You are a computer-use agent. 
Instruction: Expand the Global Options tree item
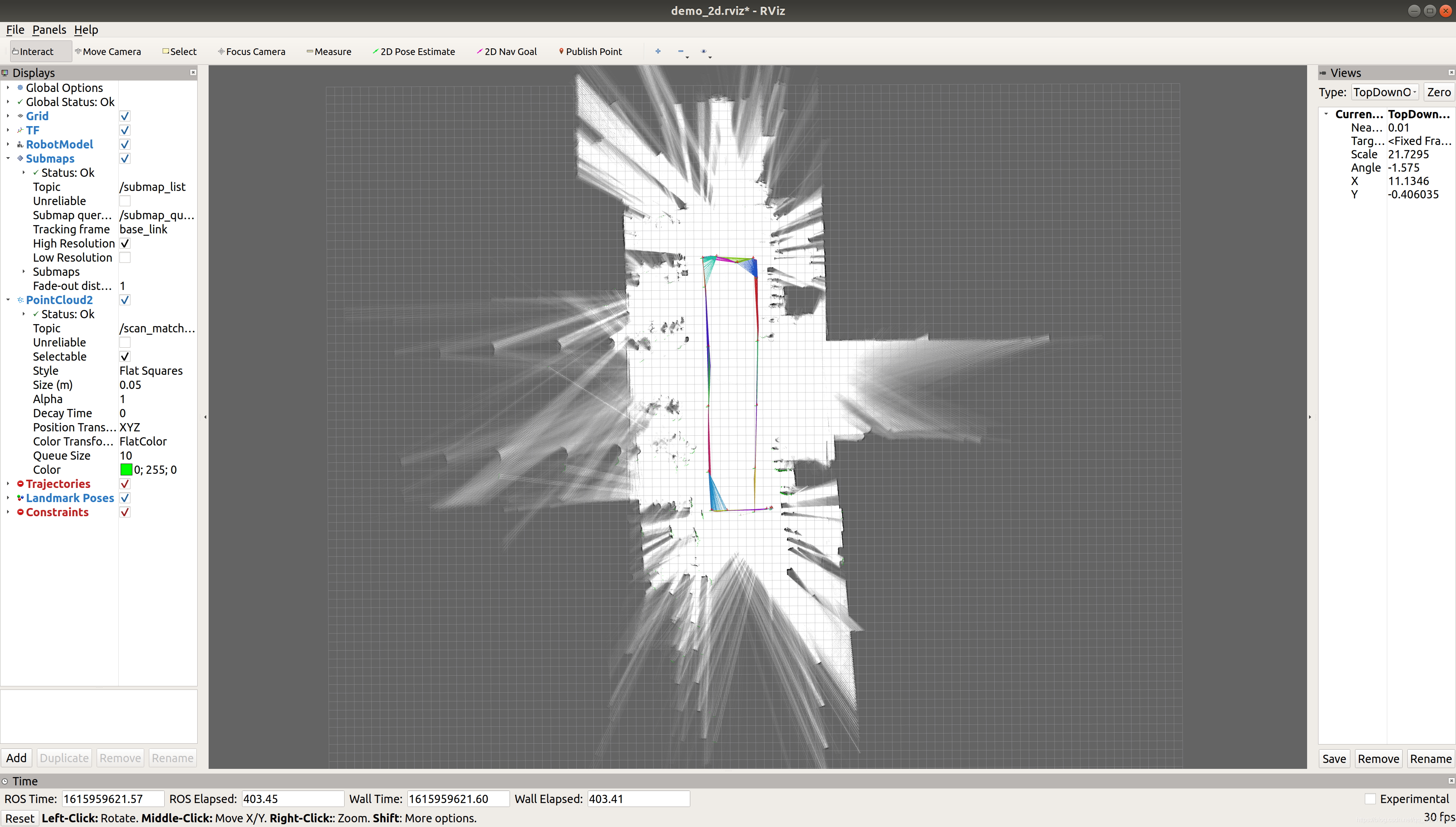[8, 88]
